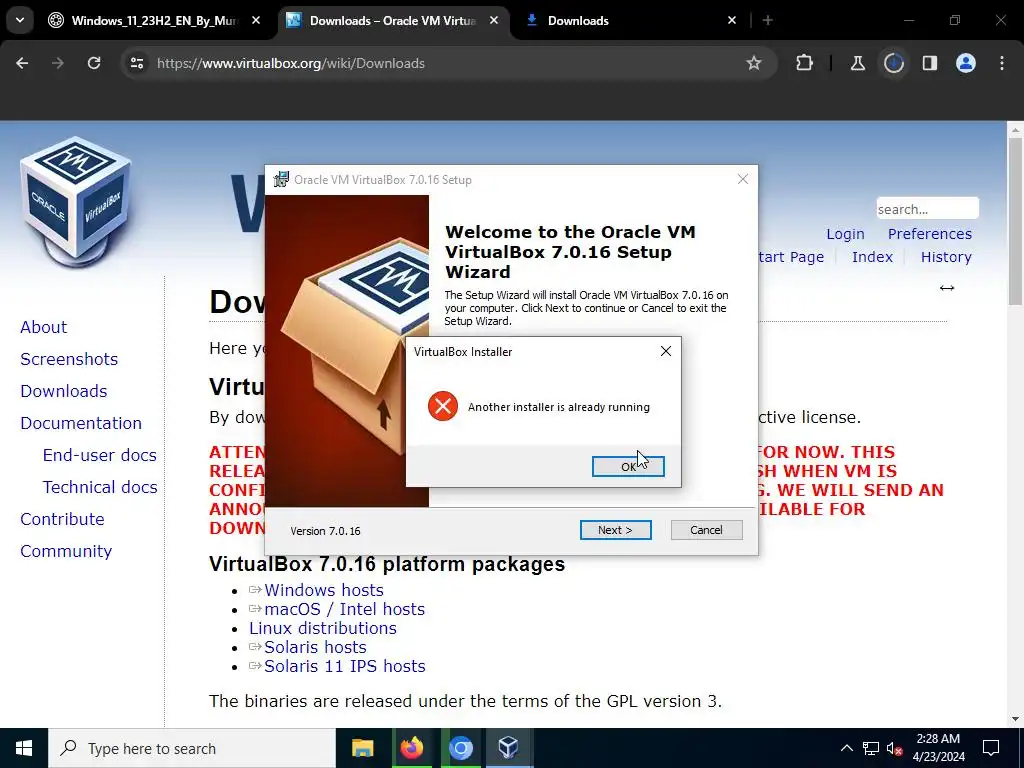Viewport: 1024px width, 768px height.
Task: Open the Login link
Action: [x=845, y=234]
